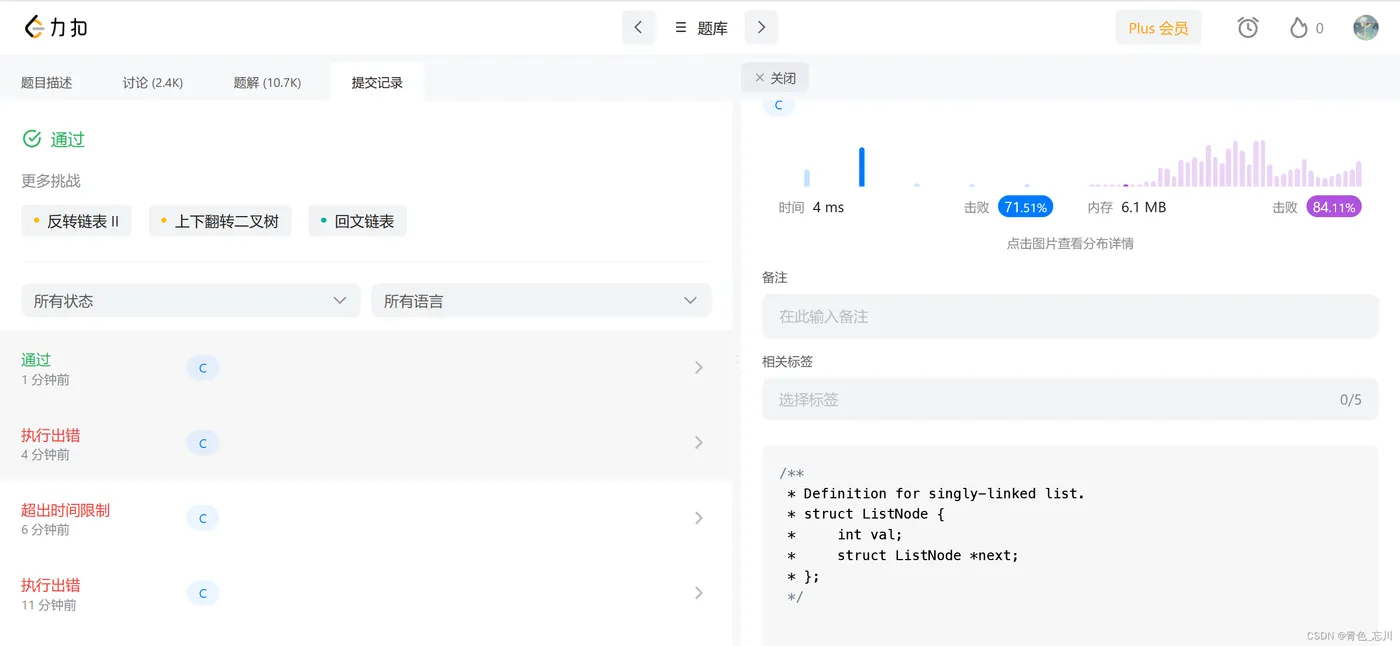Click the LeetCode 力扣 logo
Viewport: 1400px width, 646px height.
tap(56, 27)
